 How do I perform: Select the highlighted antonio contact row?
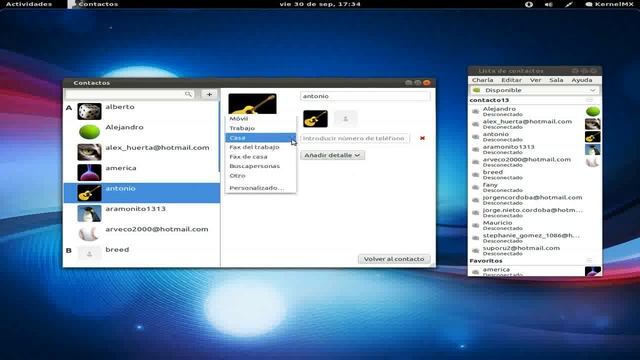point(142,193)
